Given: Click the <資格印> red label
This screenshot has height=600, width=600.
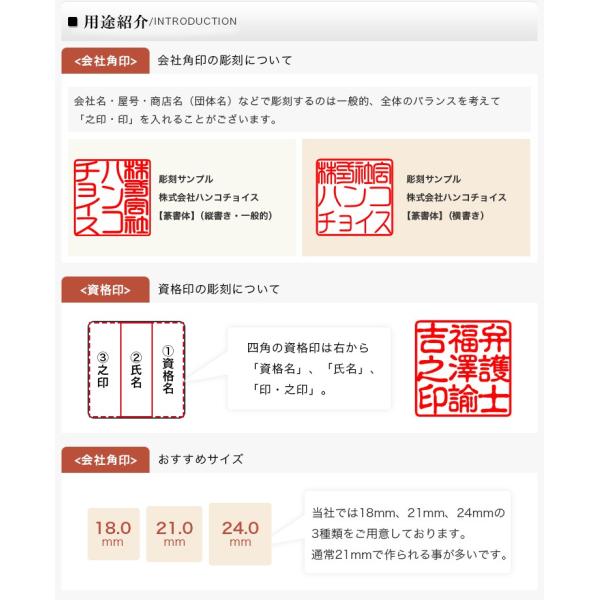Looking at the screenshot, I should point(106,290).
